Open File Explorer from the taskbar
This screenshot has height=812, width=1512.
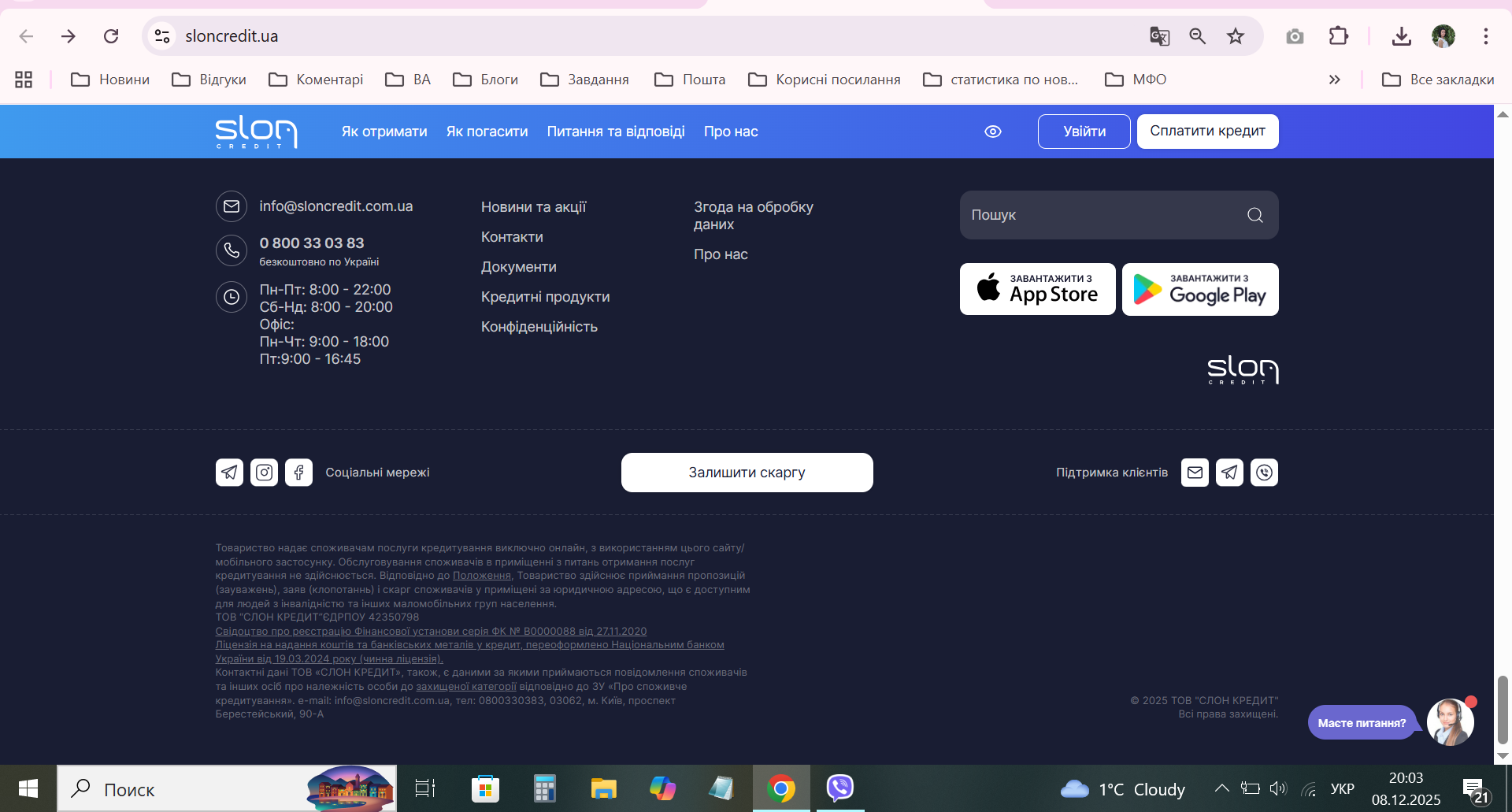point(603,788)
